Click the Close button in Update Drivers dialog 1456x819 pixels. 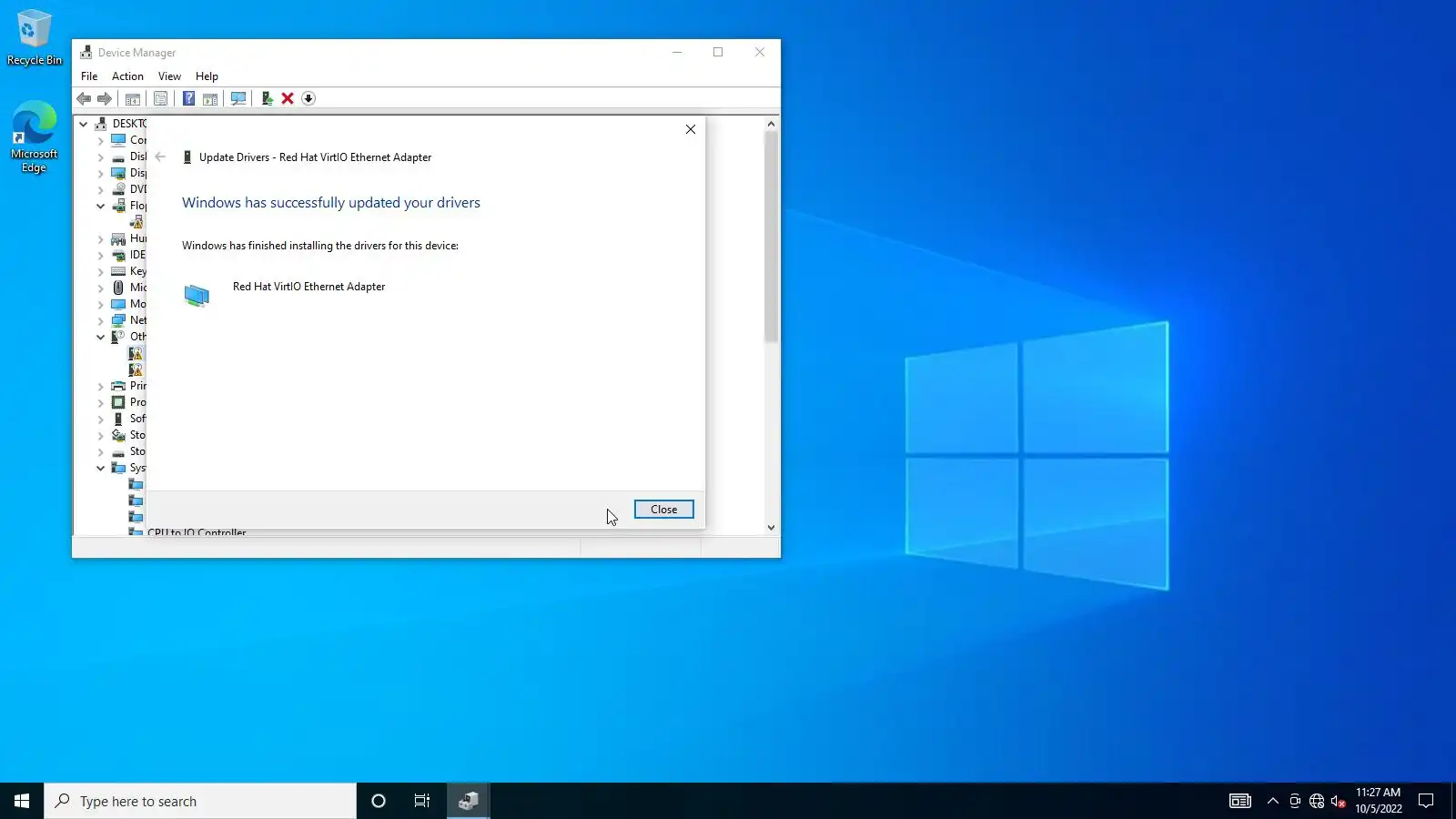click(664, 510)
